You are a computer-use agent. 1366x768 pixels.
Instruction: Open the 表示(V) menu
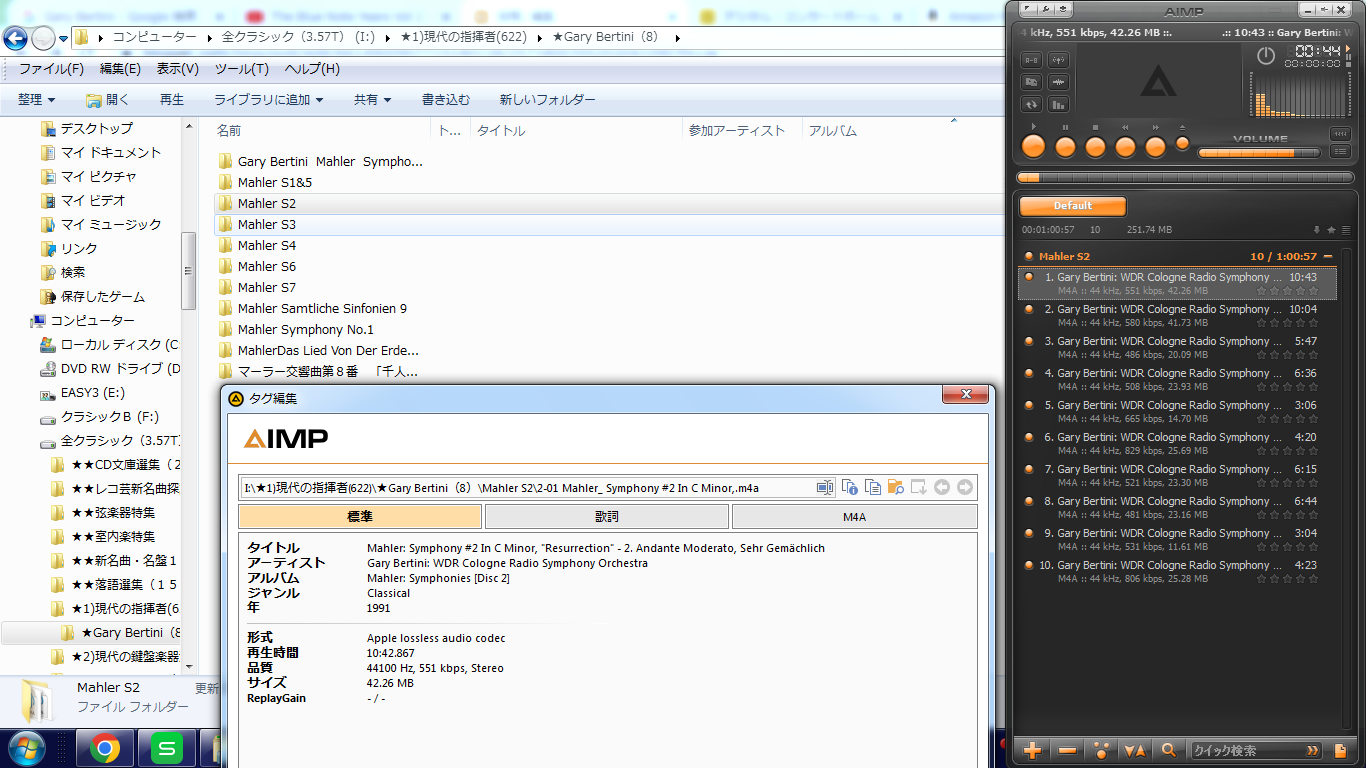[177, 69]
